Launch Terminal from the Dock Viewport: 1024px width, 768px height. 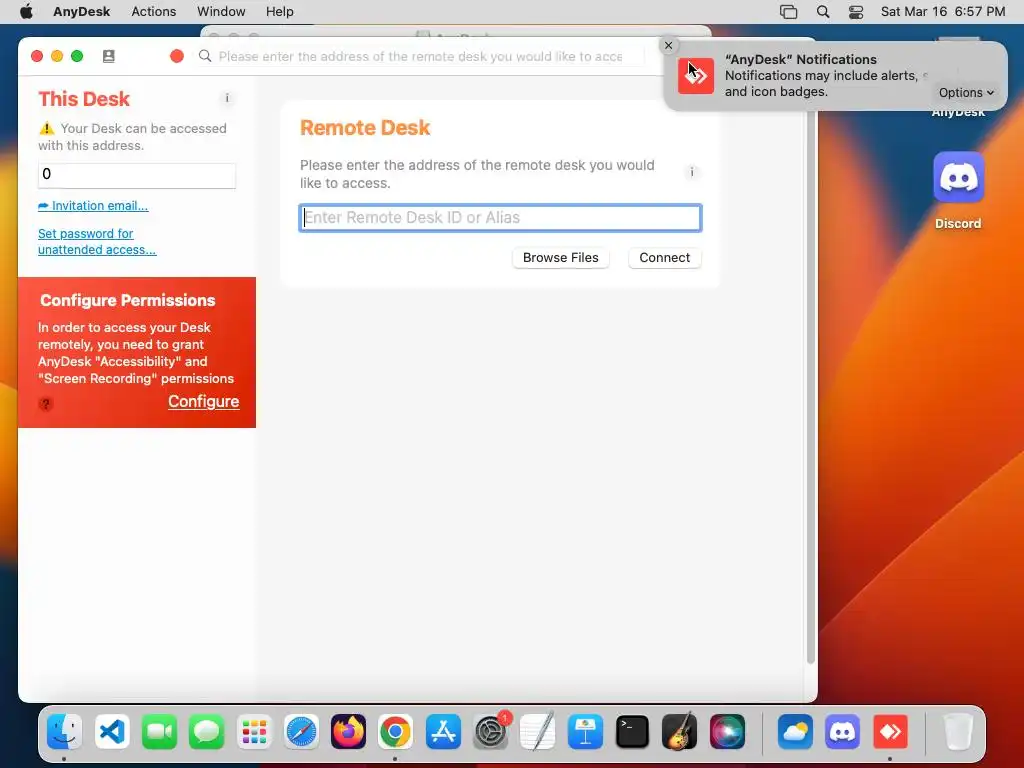pos(633,731)
